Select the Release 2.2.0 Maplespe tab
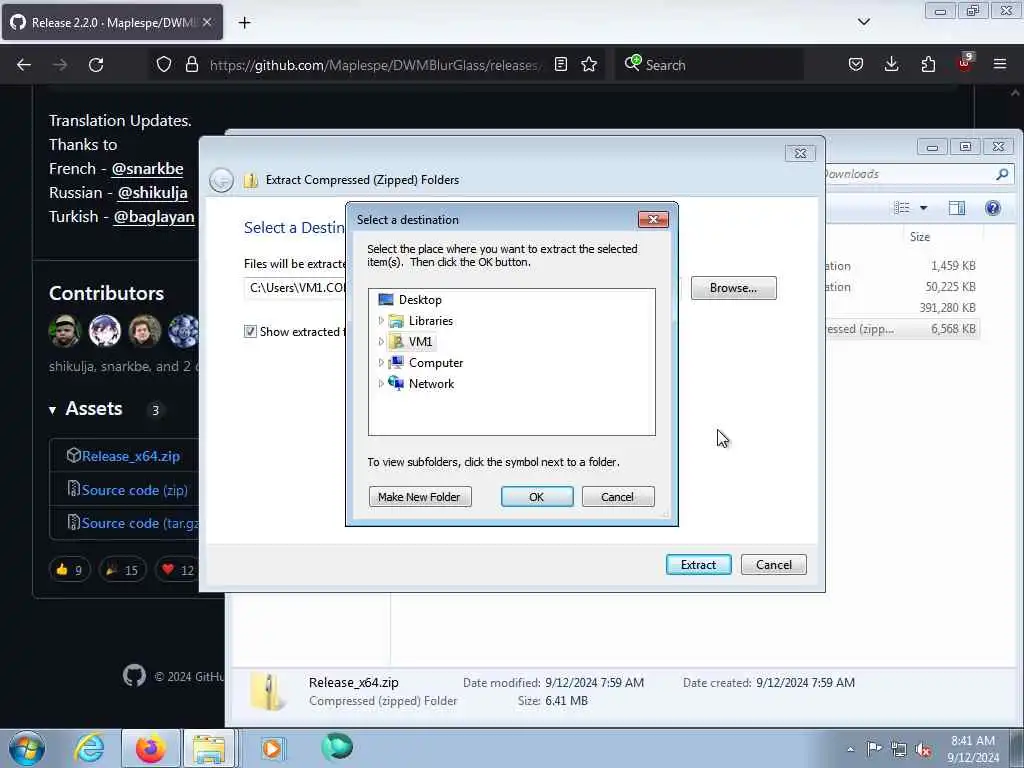Screen dimensions: 1024x768 112,22
